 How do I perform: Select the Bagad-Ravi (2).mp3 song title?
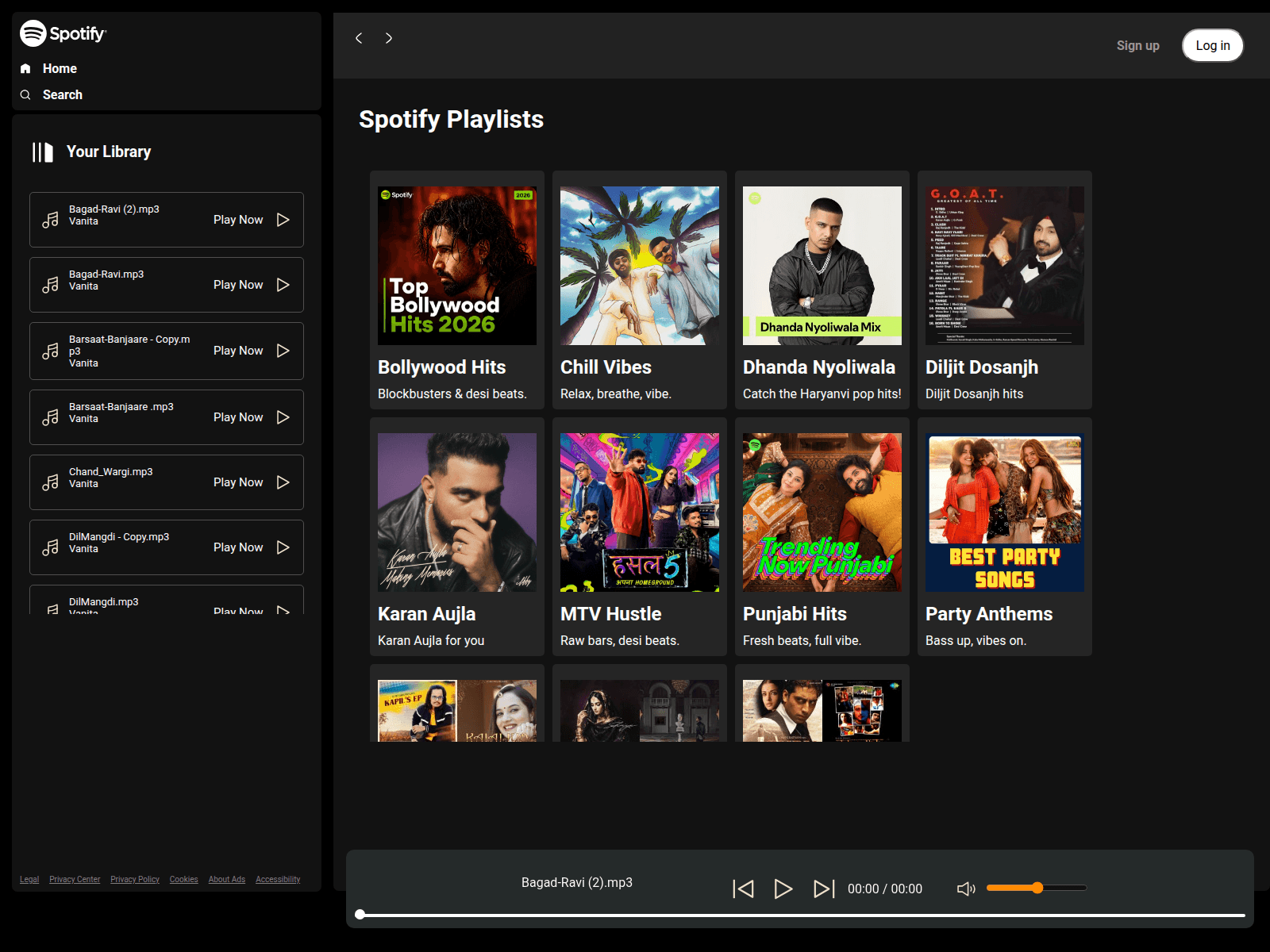(x=114, y=209)
